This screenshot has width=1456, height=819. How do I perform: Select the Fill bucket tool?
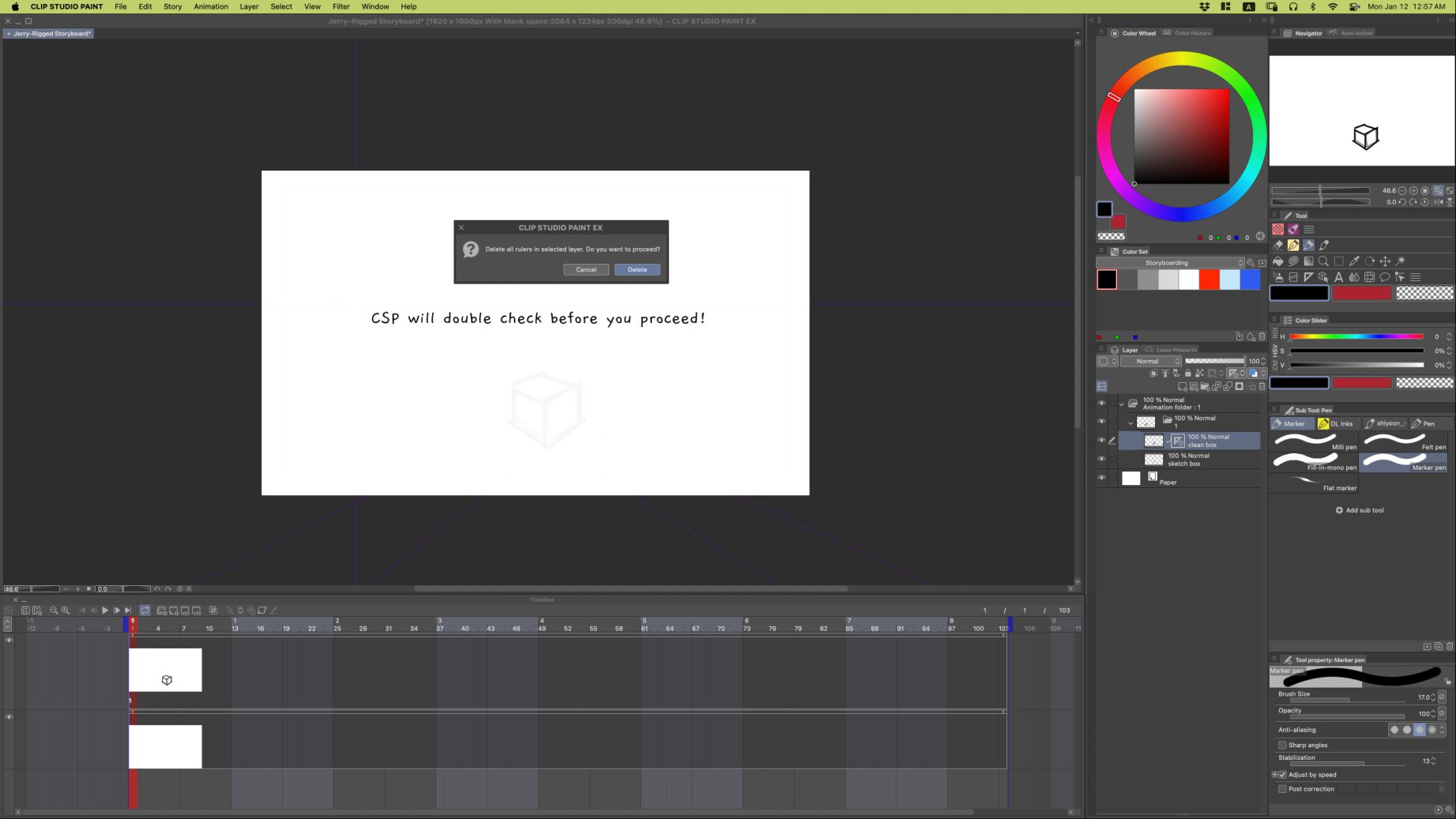pyautogui.click(x=1277, y=261)
